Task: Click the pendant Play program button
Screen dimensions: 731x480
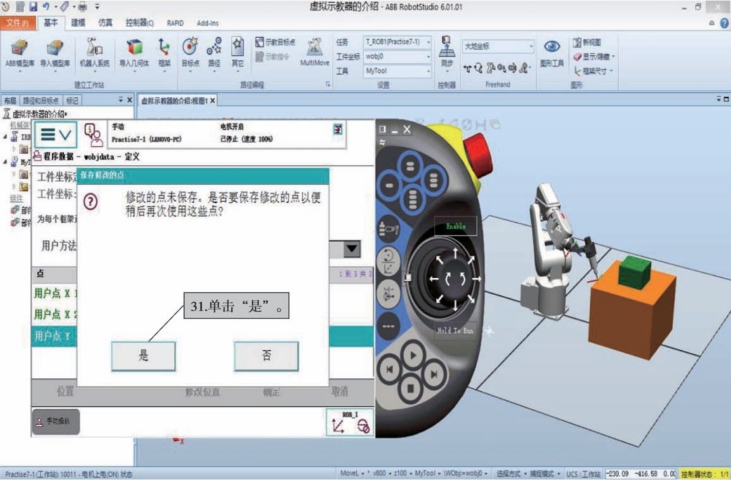Action: (x=413, y=355)
